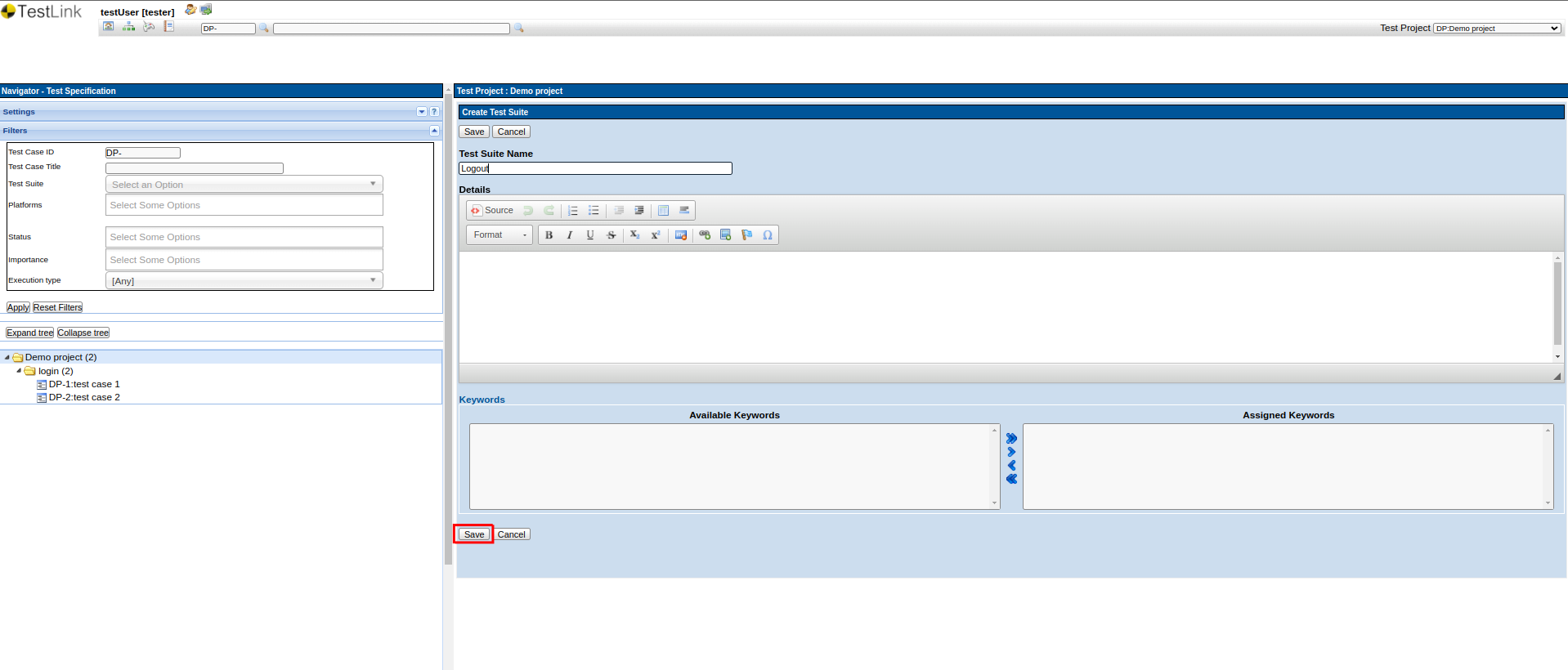Image resolution: width=1568 pixels, height=670 pixels.
Task: Select DP-1:test case 1 in tree
Action: (83, 384)
